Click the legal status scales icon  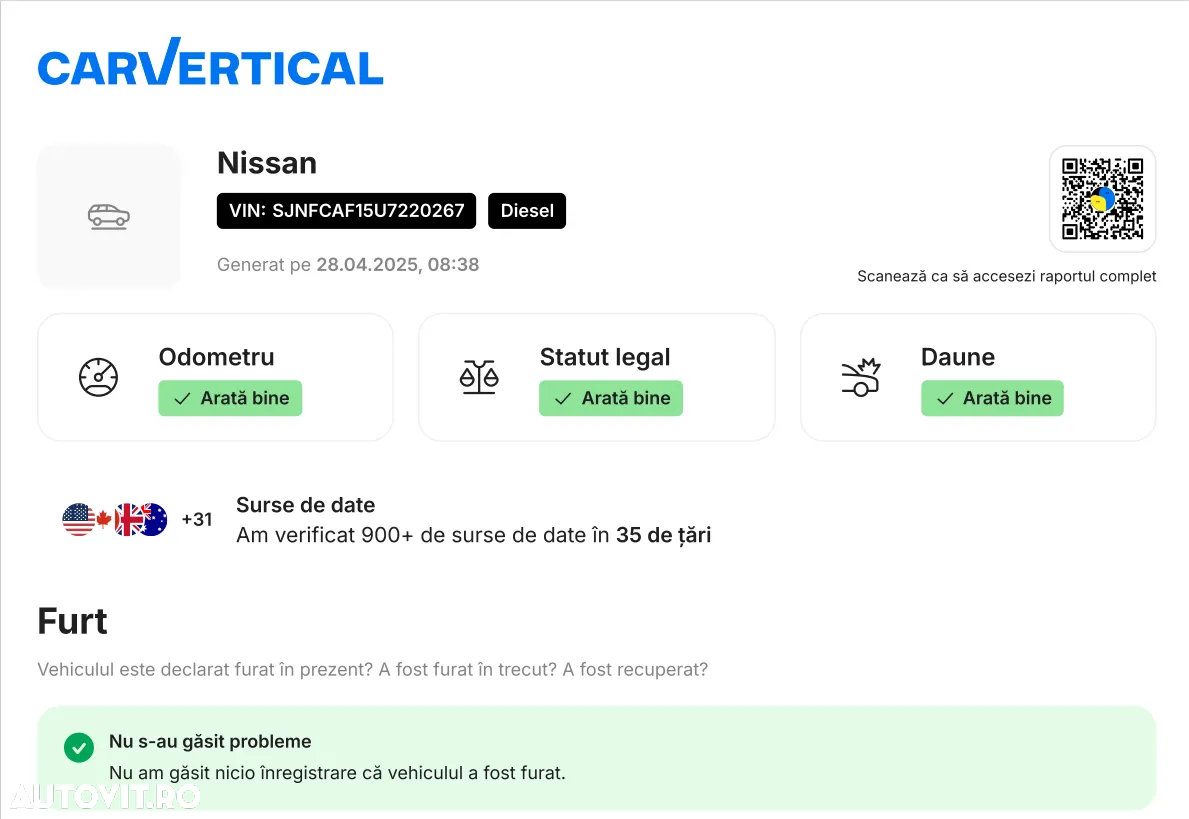(479, 377)
